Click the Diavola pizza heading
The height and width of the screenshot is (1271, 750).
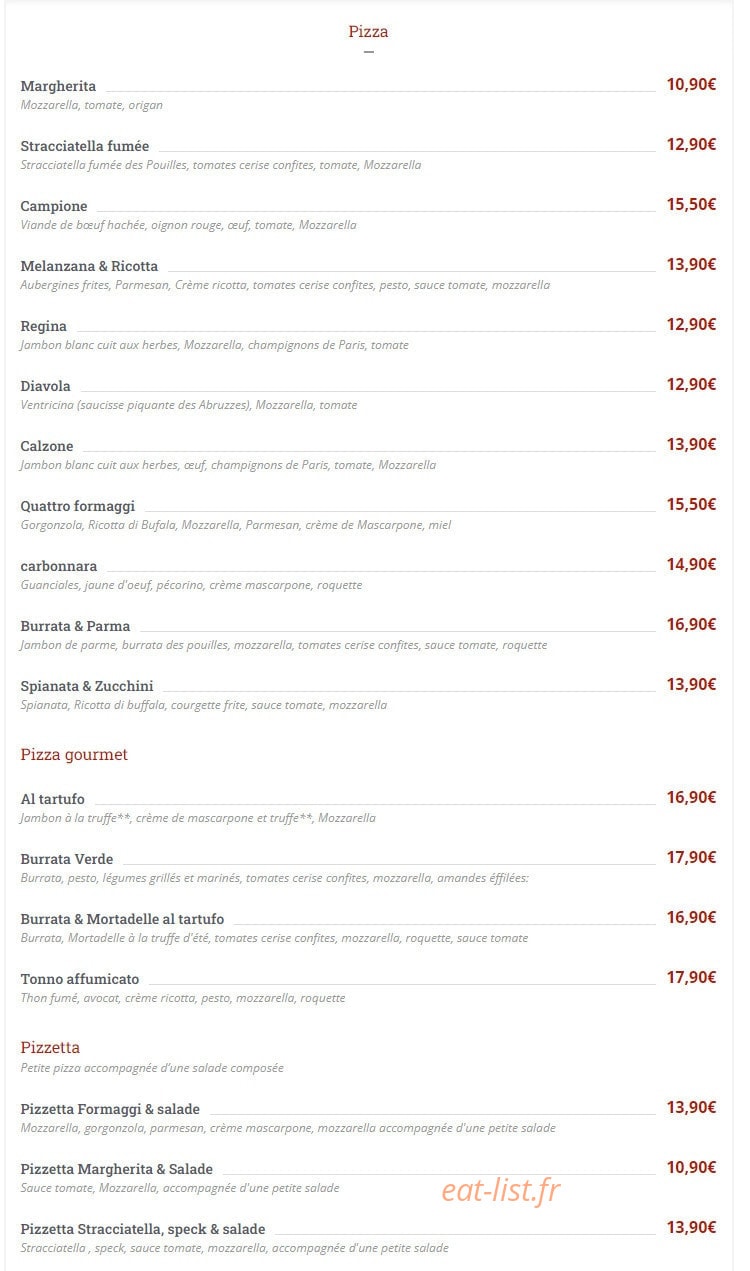pos(46,386)
